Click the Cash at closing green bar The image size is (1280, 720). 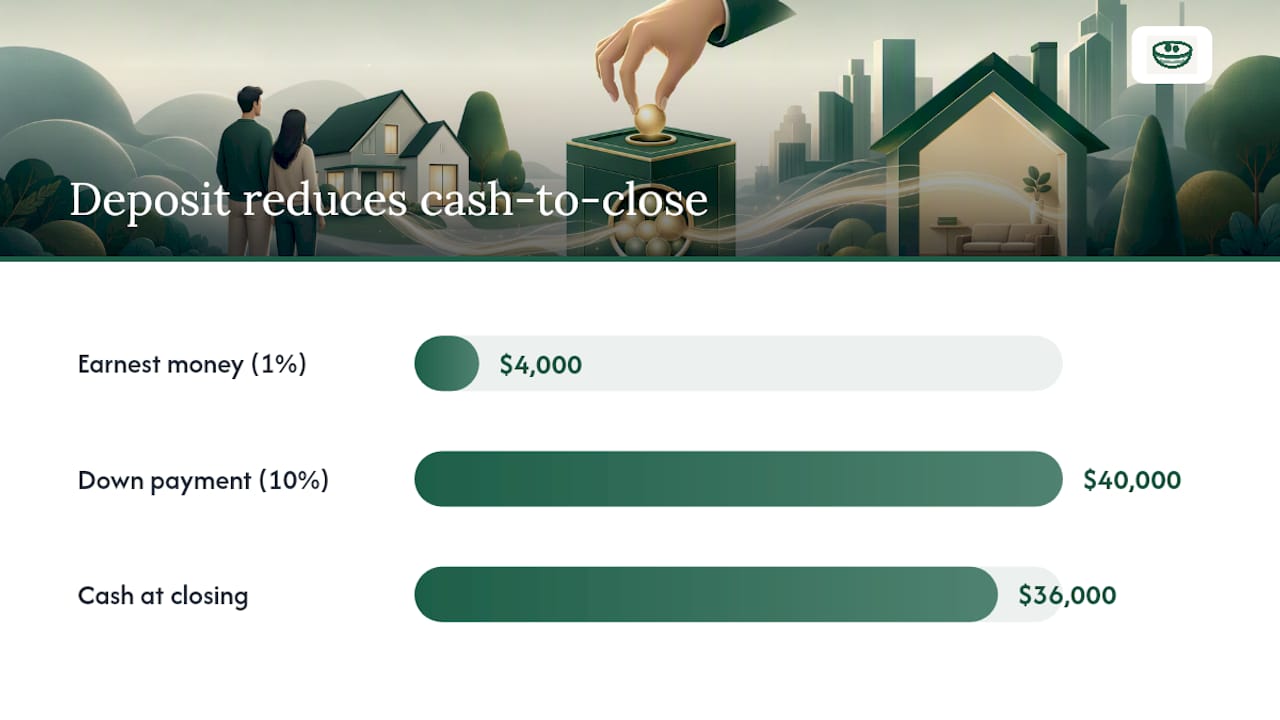point(706,595)
